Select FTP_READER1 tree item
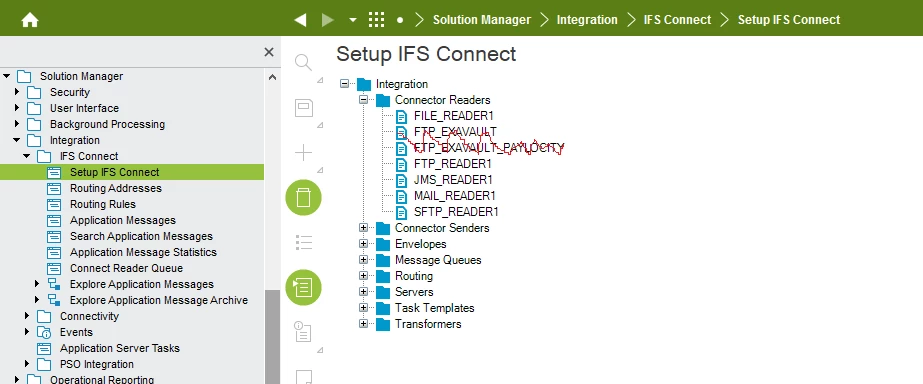Image resolution: width=923 pixels, height=384 pixels. click(452, 164)
